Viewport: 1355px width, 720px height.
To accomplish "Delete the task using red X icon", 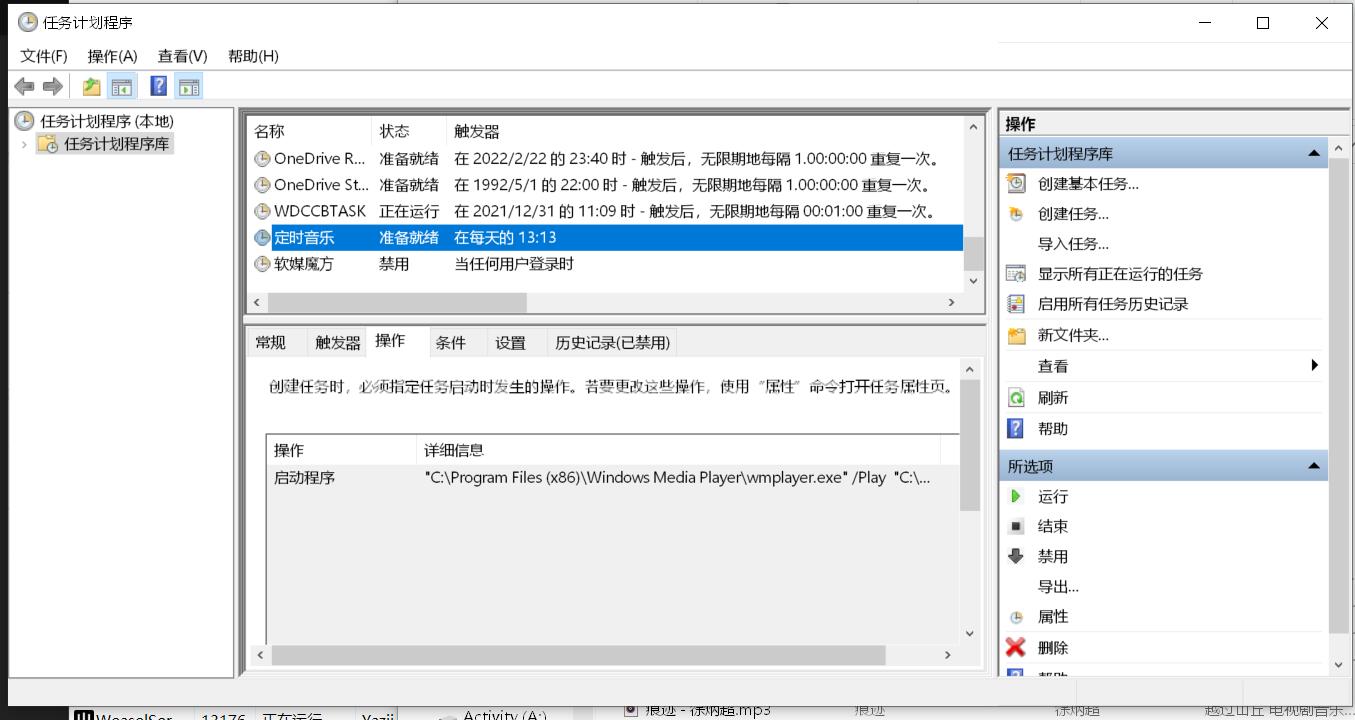I will click(x=1052, y=648).
